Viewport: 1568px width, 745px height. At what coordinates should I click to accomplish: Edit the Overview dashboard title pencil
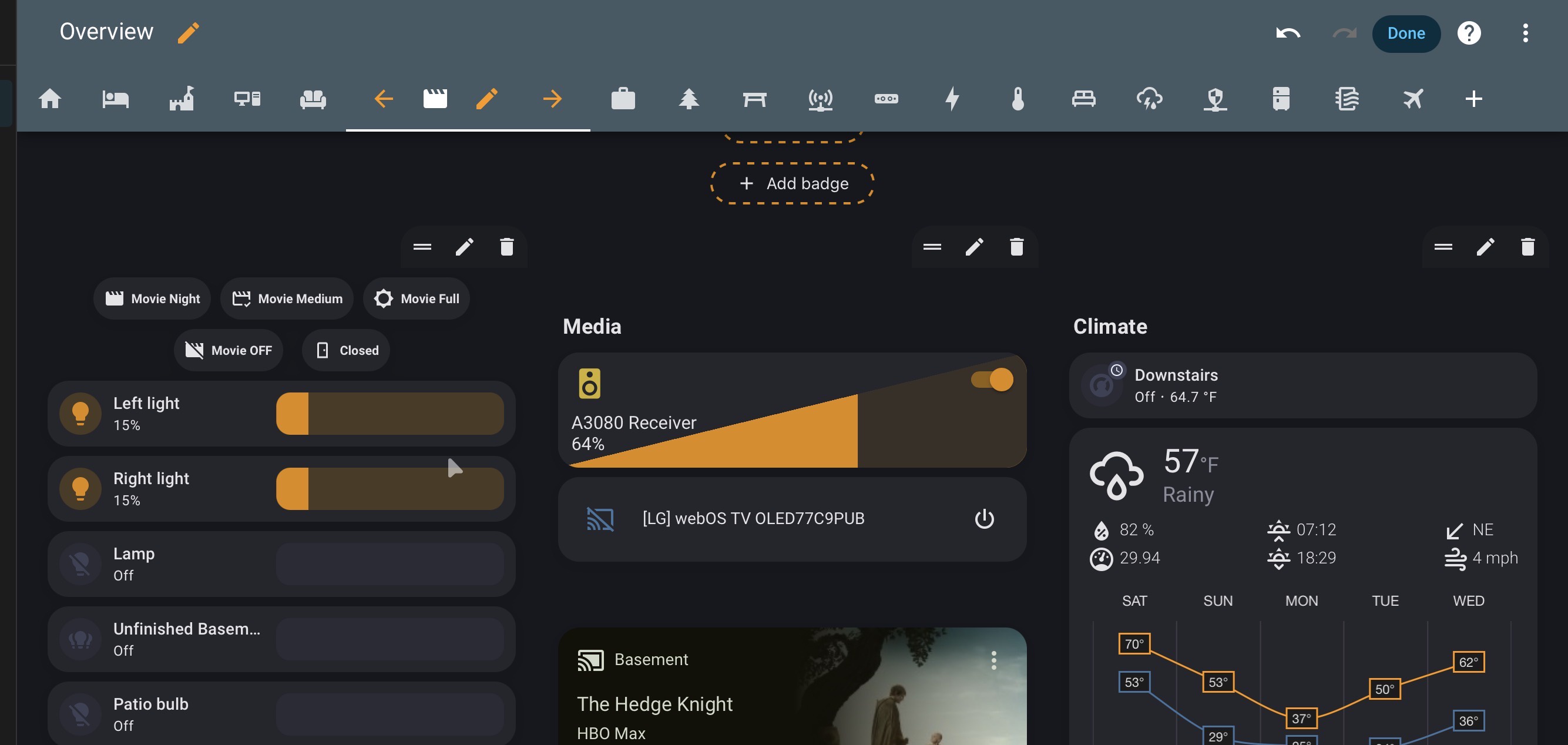(x=188, y=33)
